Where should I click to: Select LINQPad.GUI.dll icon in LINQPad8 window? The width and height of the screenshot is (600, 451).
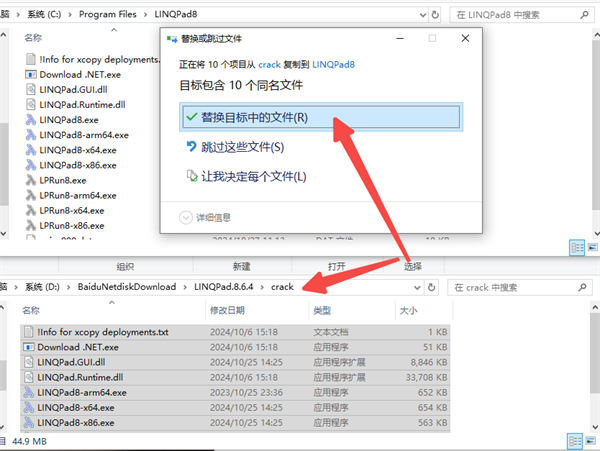pyautogui.click(x=31, y=89)
